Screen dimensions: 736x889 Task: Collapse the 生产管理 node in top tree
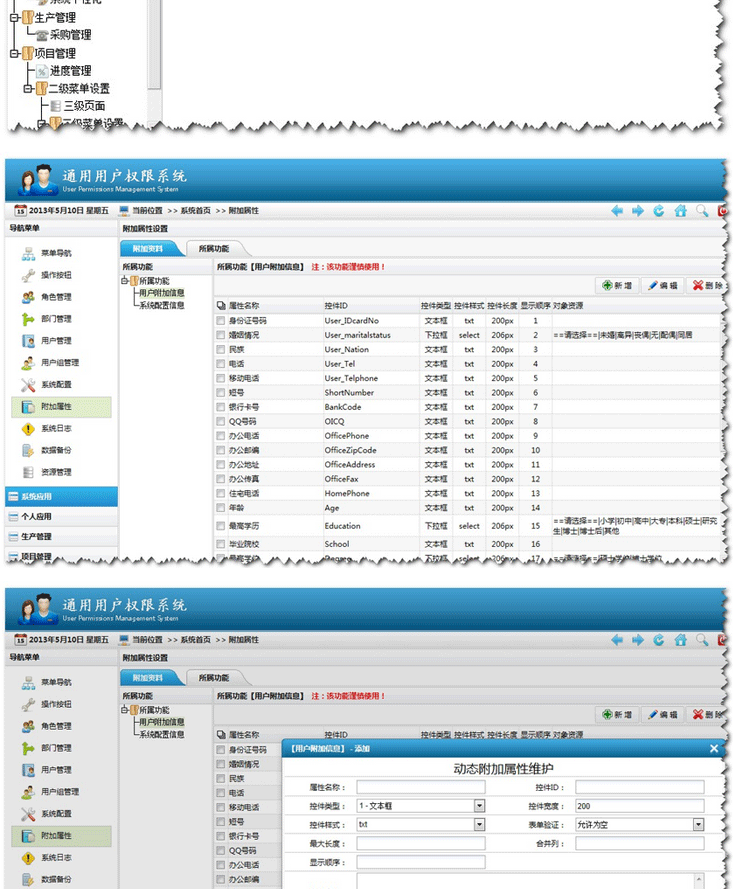(x=14, y=18)
